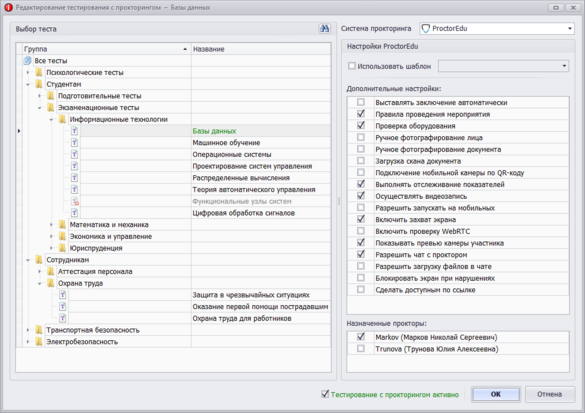The width and height of the screenshot is (585, 413).
Task: Enable Выставлять заключение автоматически checkbox
Action: 361,102
